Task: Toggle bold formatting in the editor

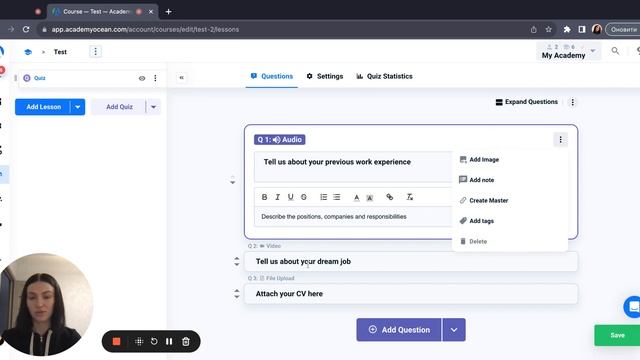Action: (x=264, y=197)
